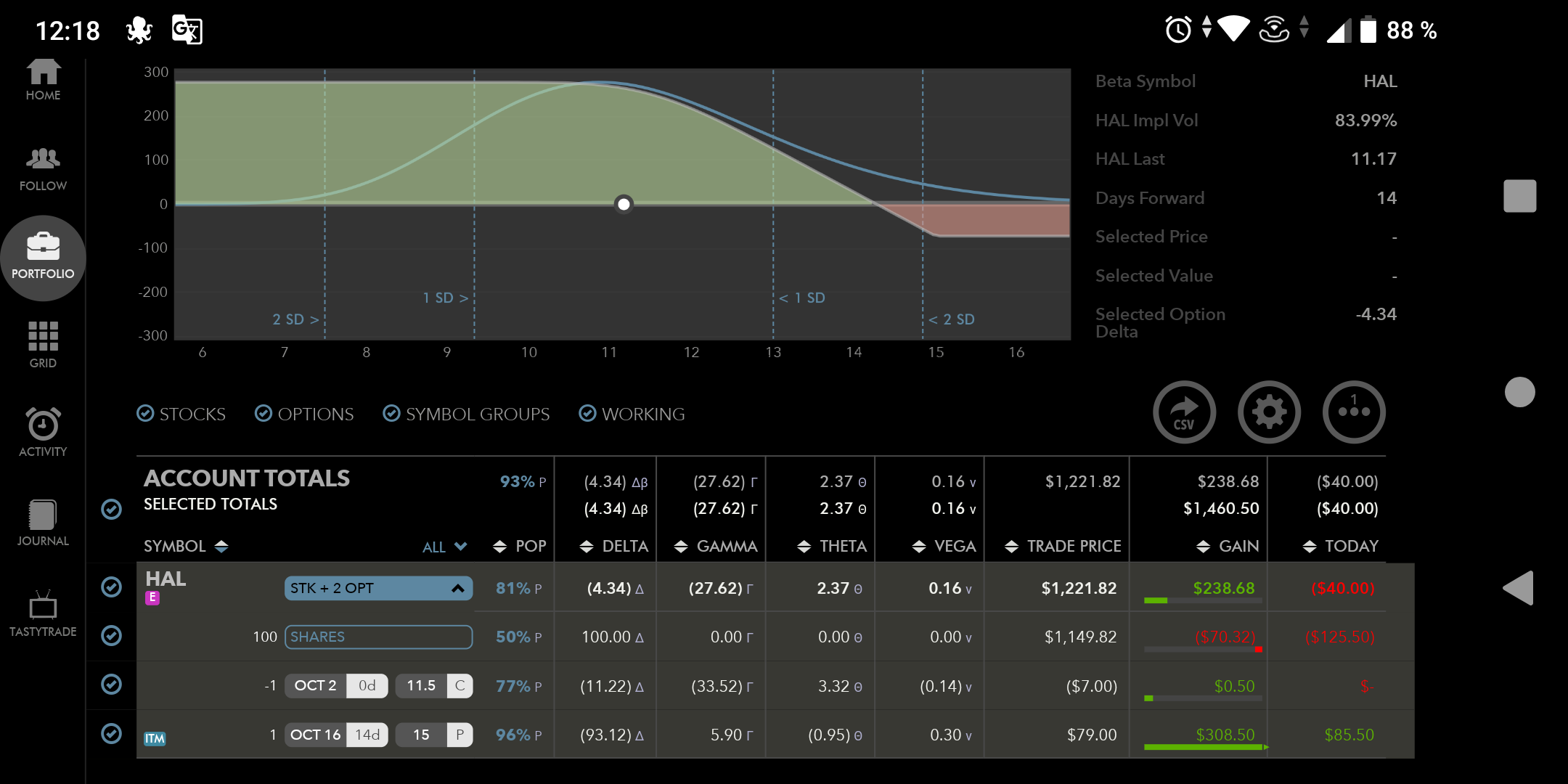The height and width of the screenshot is (784, 1568).
Task: Open the ALL symbol filter dropdown
Action: tap(444, 547)
